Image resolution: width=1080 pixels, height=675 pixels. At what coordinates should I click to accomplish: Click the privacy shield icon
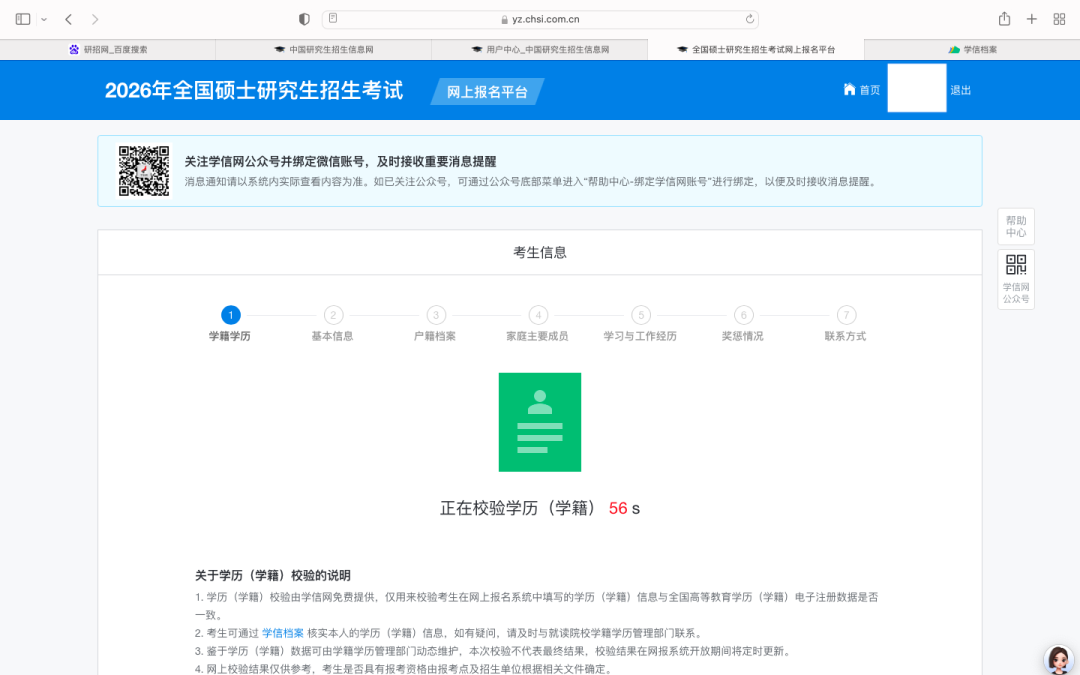click(305, 19)
